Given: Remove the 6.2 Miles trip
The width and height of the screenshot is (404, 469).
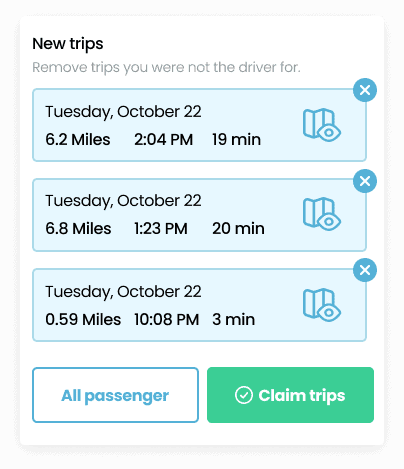Looking at the screenshot, I should [x=365, y=90].
